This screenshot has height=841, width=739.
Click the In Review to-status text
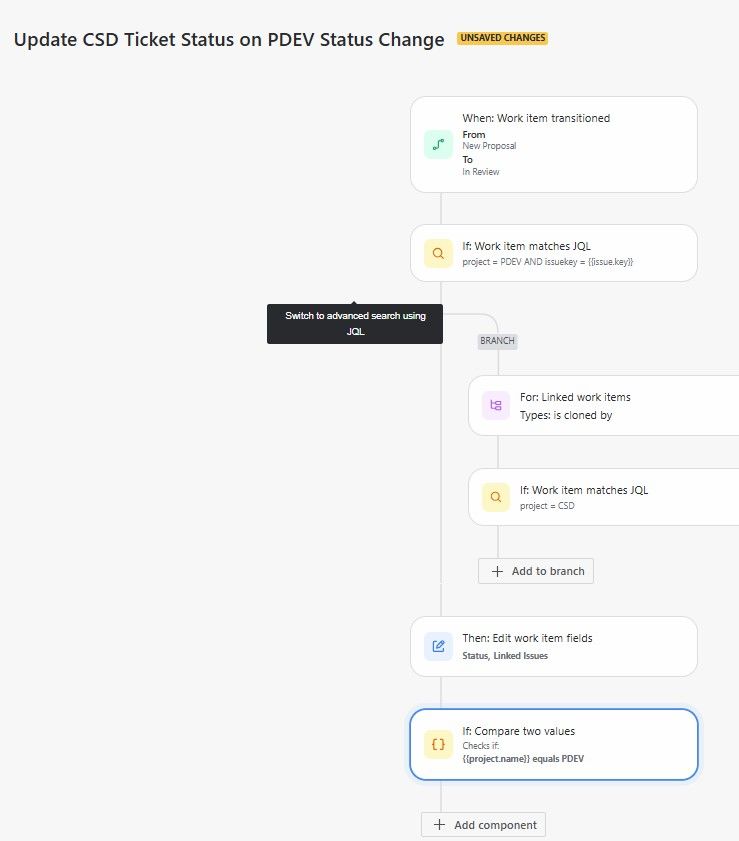point(481,172)
